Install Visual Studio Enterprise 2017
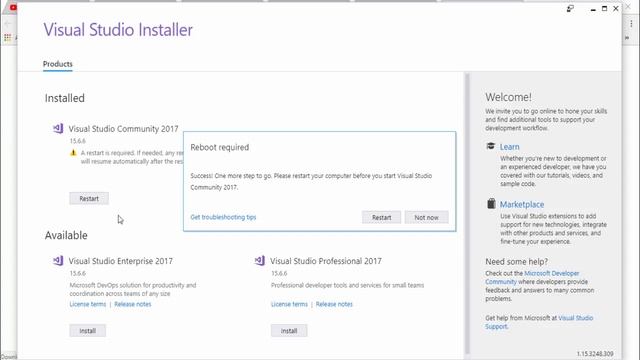640x360 pixels. click(x=87, y=331)
